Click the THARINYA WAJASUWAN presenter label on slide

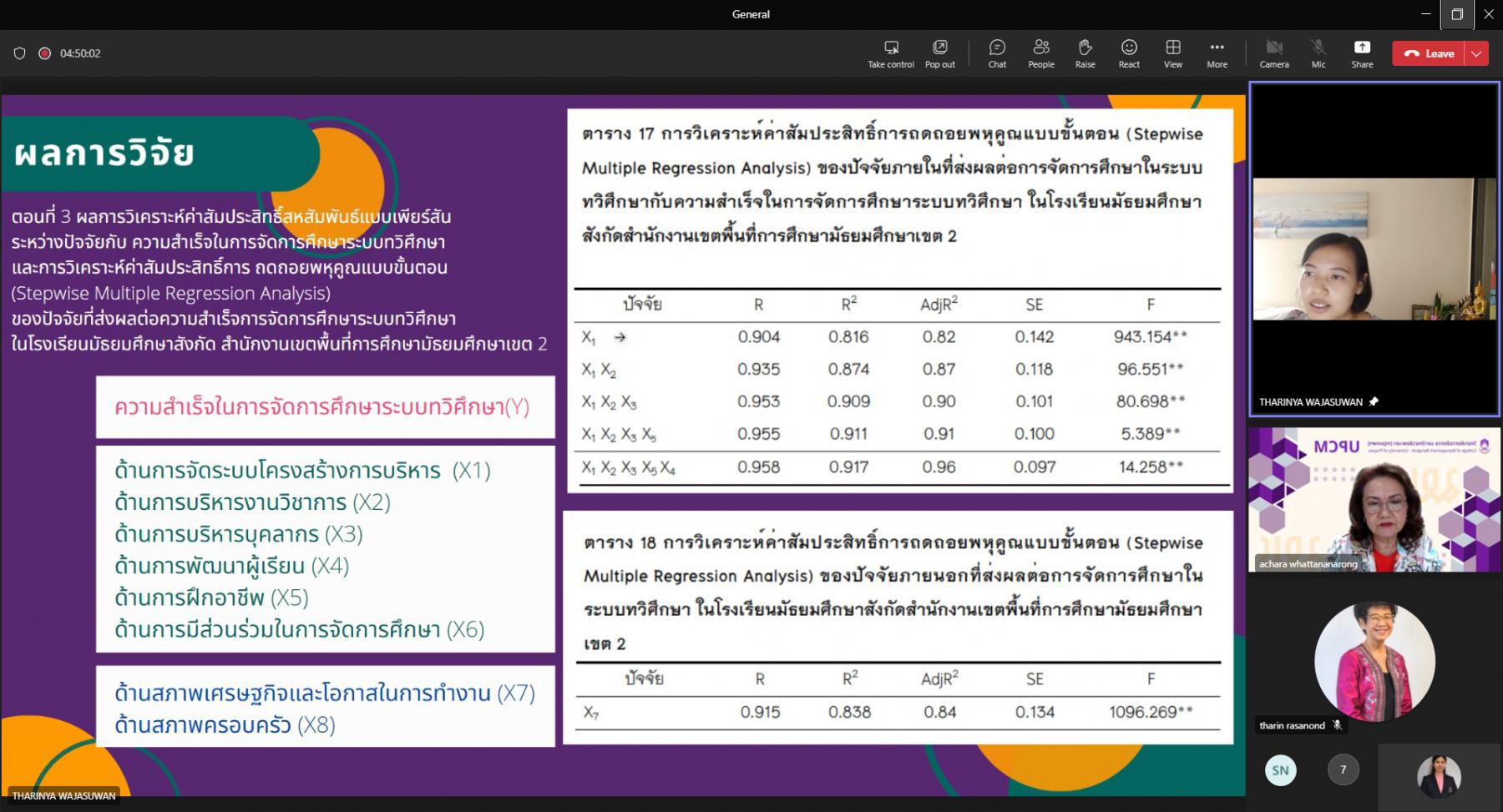[x=63, y=795]
